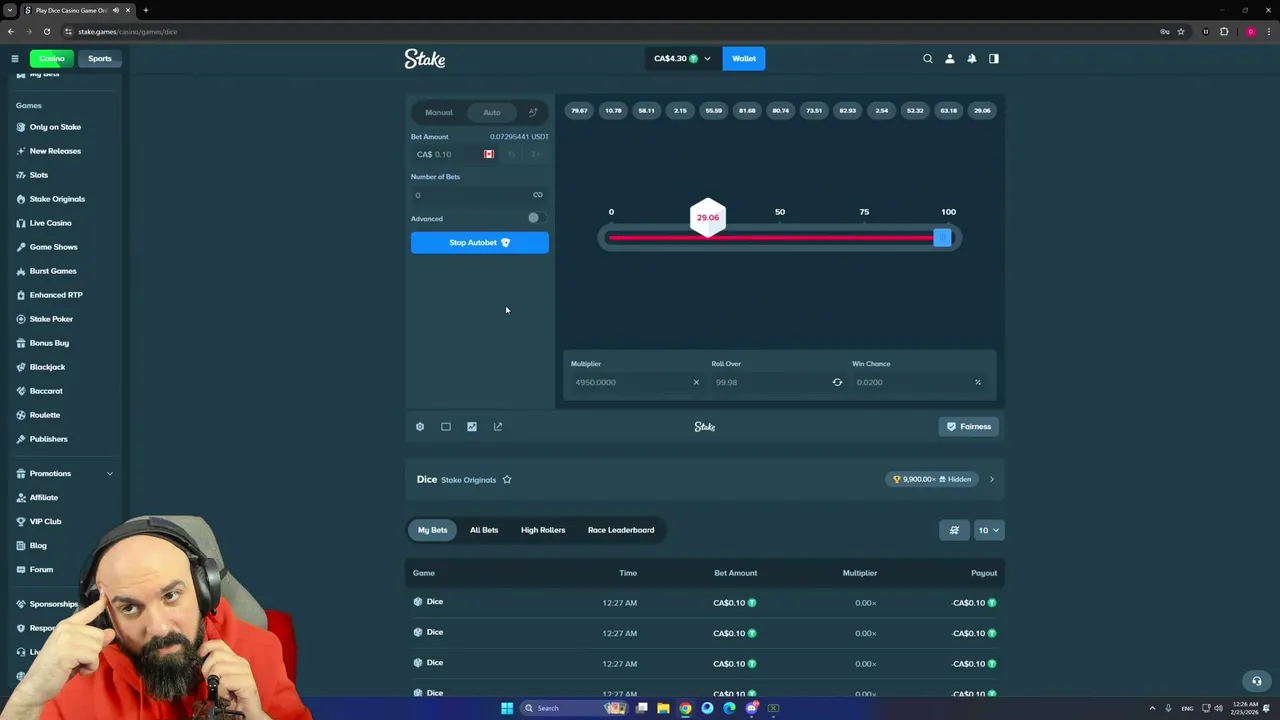Viewport: 1280px width, 720px height.
Task: Click the Stake logo in the header
Action: pyautogui.click(x=425, y=59)
